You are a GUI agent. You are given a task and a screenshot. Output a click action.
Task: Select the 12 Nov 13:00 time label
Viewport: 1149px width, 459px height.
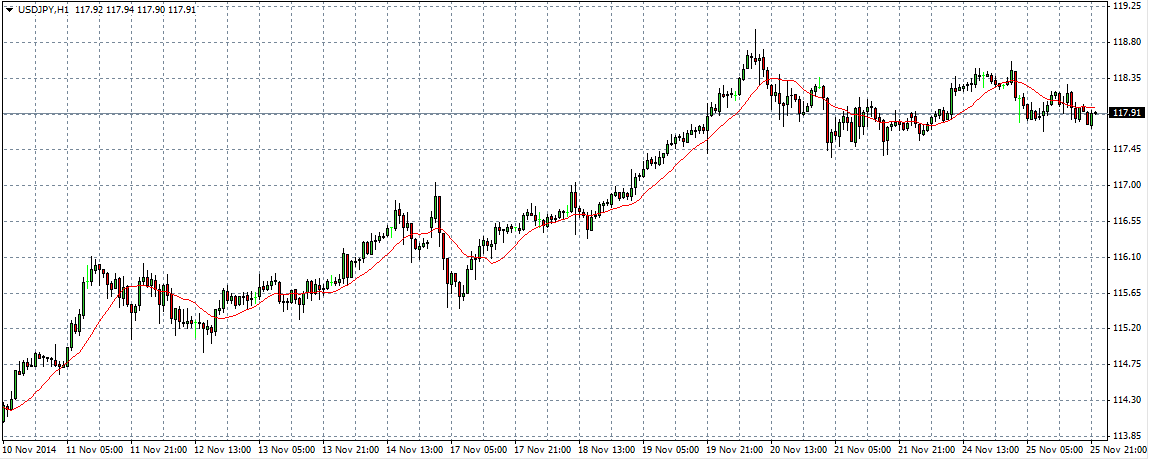[224, 450]
